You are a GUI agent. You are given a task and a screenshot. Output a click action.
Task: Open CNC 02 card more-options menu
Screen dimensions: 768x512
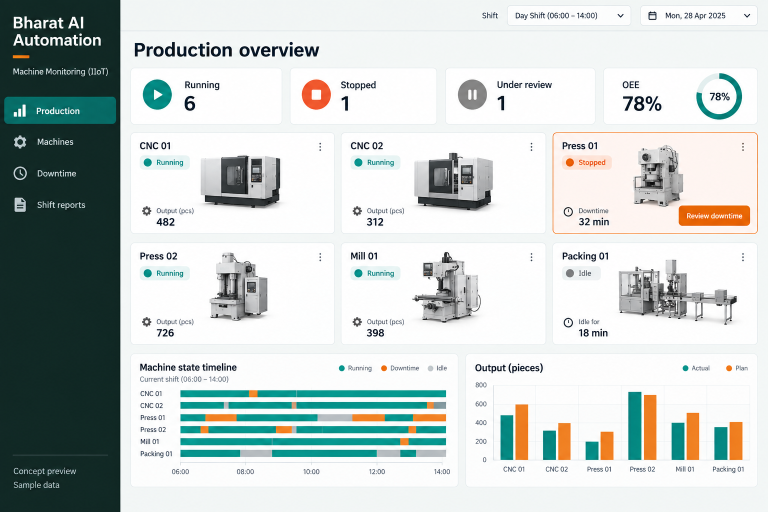click(531, 147)
